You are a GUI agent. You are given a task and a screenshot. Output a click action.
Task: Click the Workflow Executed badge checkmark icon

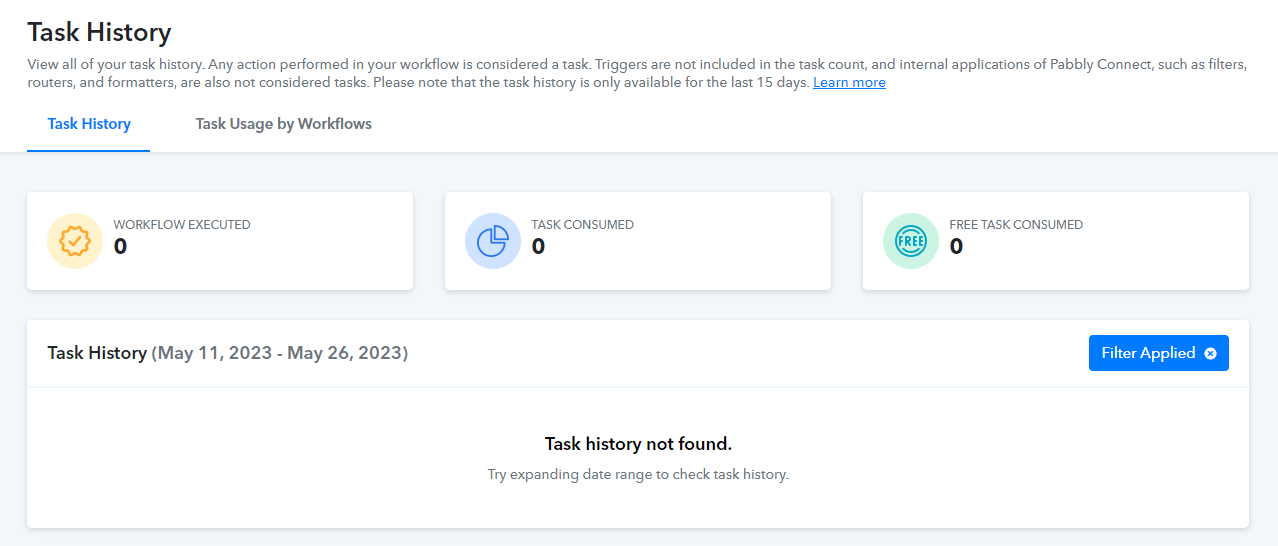click(75, 241)
